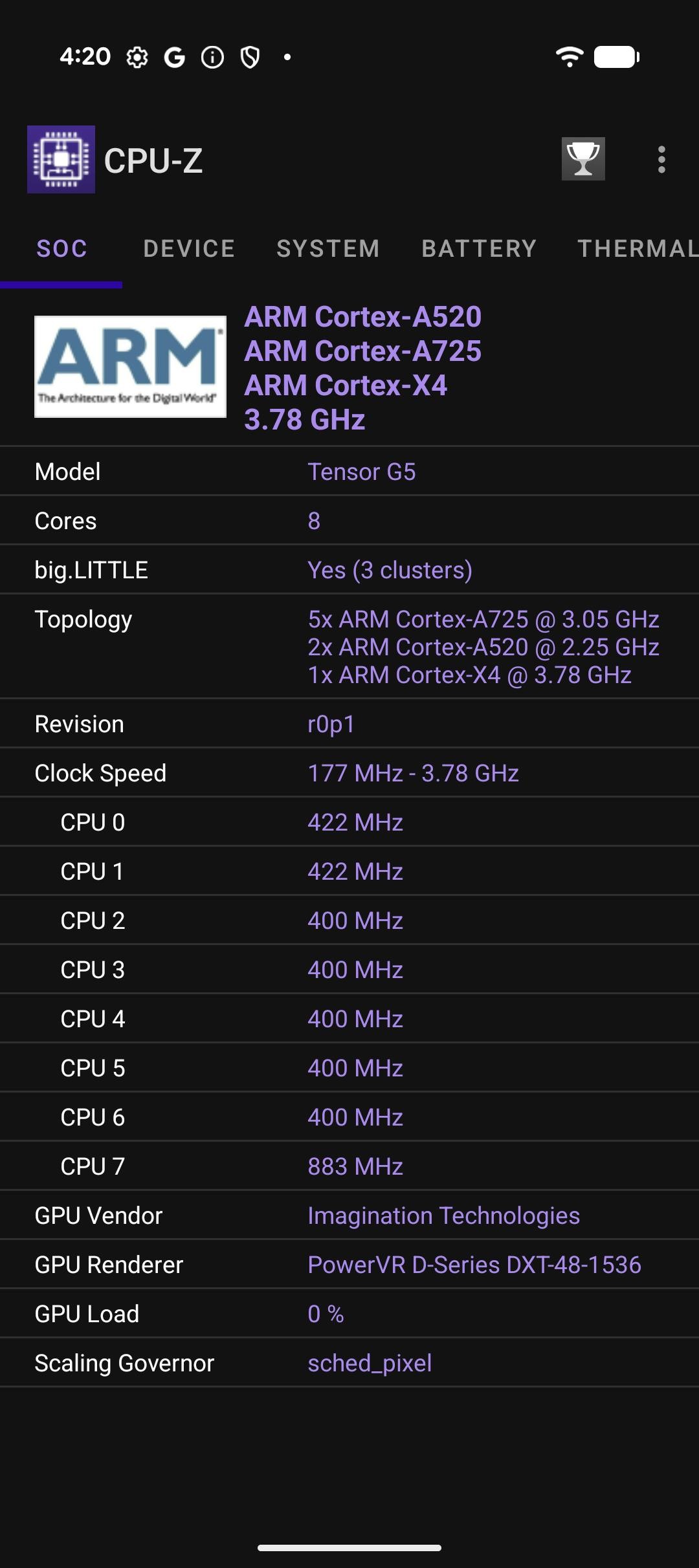Viewport: 699px width, 1568px height.
Task: Tap the Google G status icon
Action: [x=174, y=58]
